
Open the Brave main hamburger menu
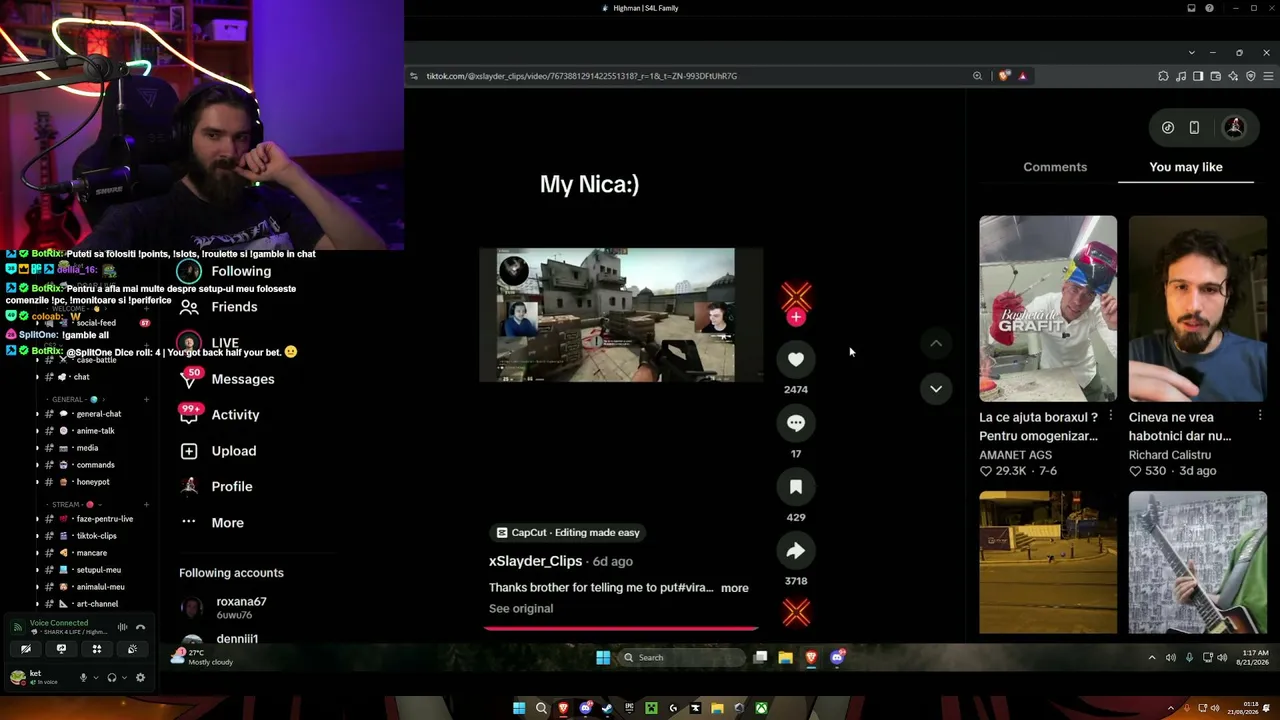(x=1269, y=76)
